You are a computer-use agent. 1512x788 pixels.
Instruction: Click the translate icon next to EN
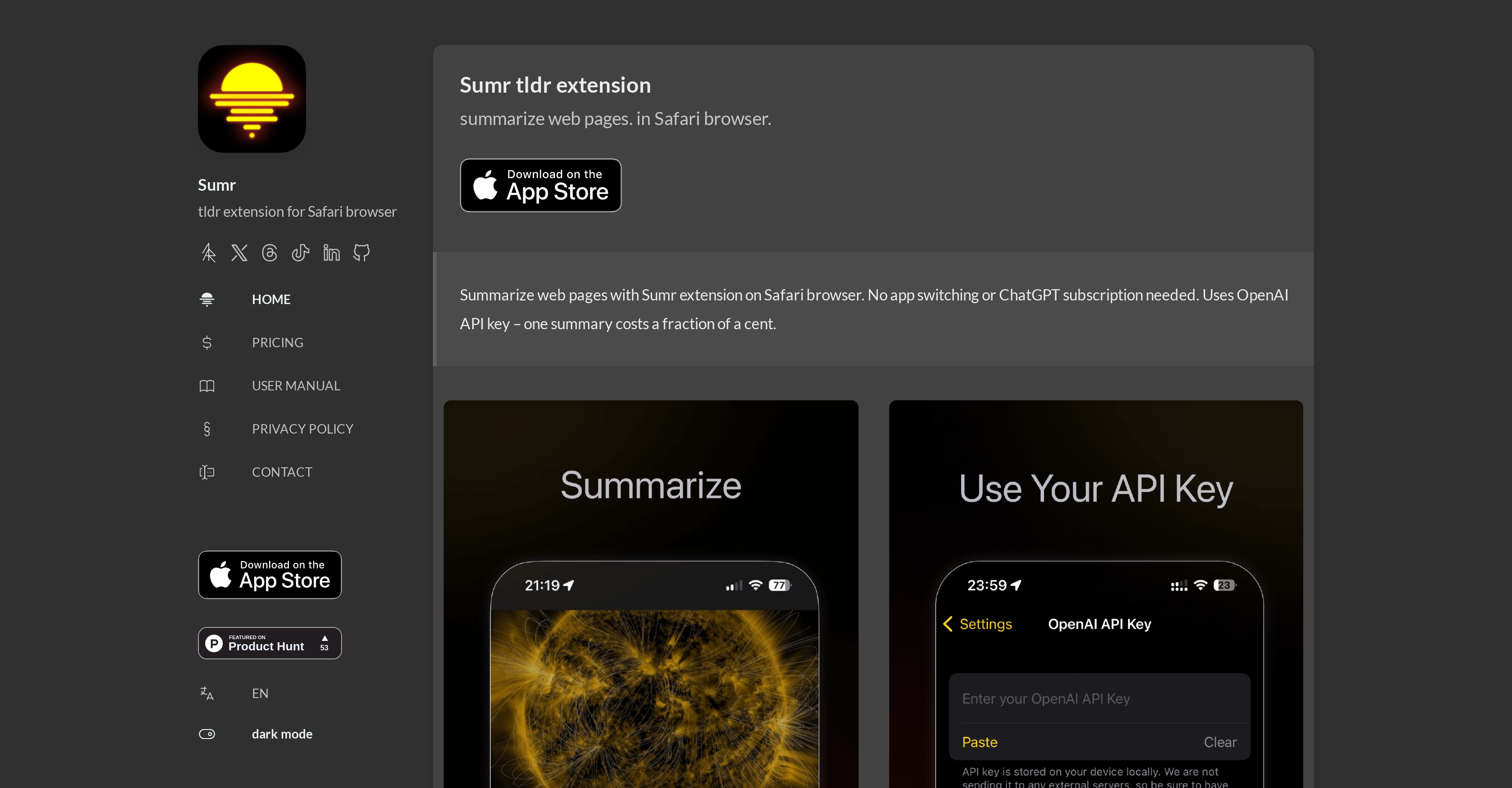pyautogui.click(x=207, y=694)
